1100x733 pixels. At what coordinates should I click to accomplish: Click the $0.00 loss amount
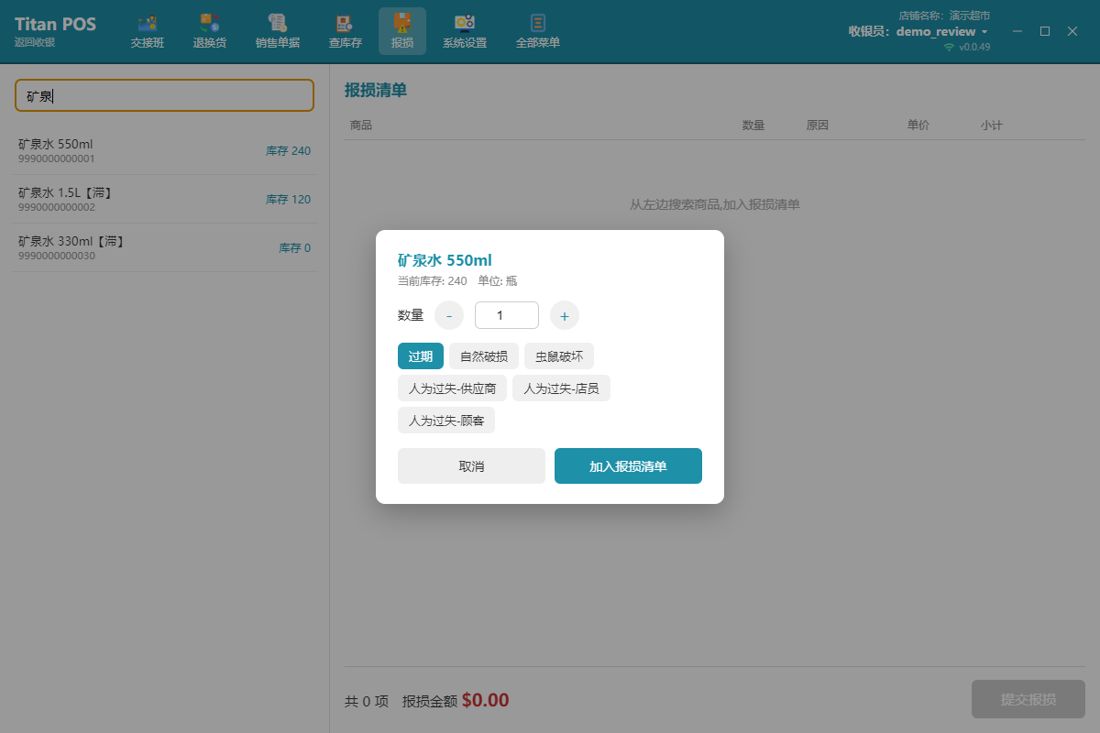pyautogui.click(x=485, y=700)
